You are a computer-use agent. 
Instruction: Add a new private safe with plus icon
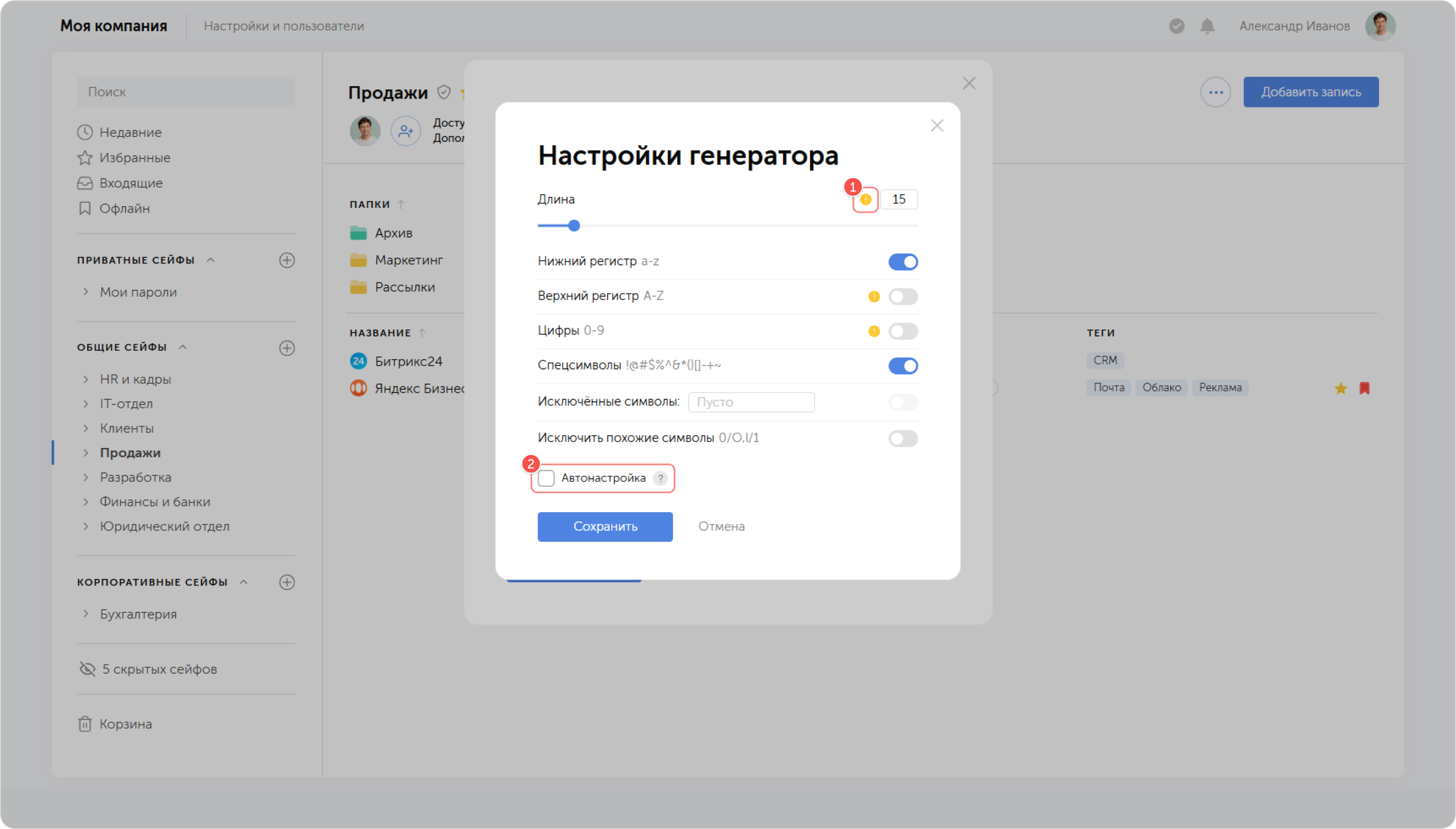287,260
